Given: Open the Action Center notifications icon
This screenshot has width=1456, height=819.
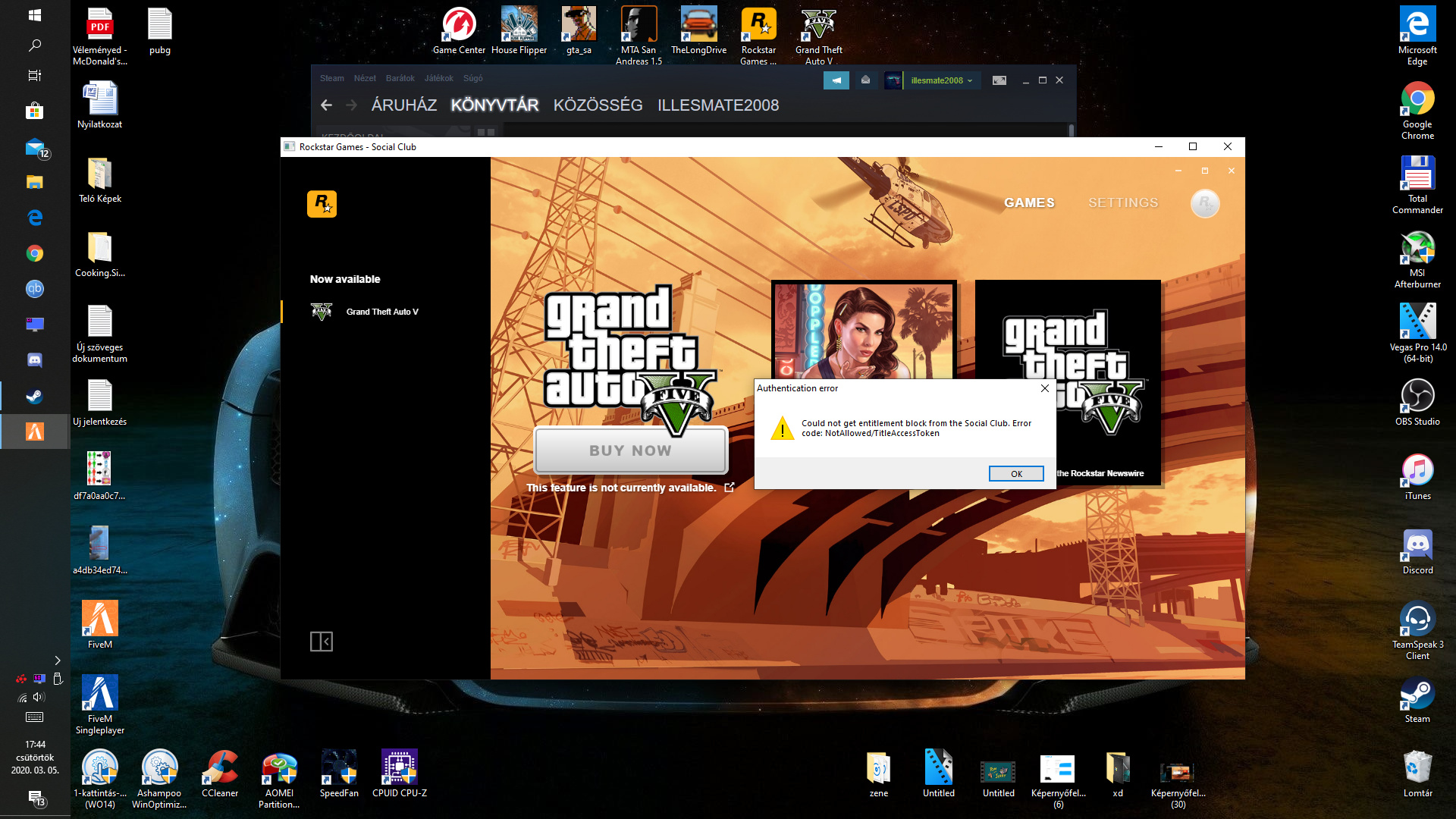Looking at the screenshot, I should 36,798.
